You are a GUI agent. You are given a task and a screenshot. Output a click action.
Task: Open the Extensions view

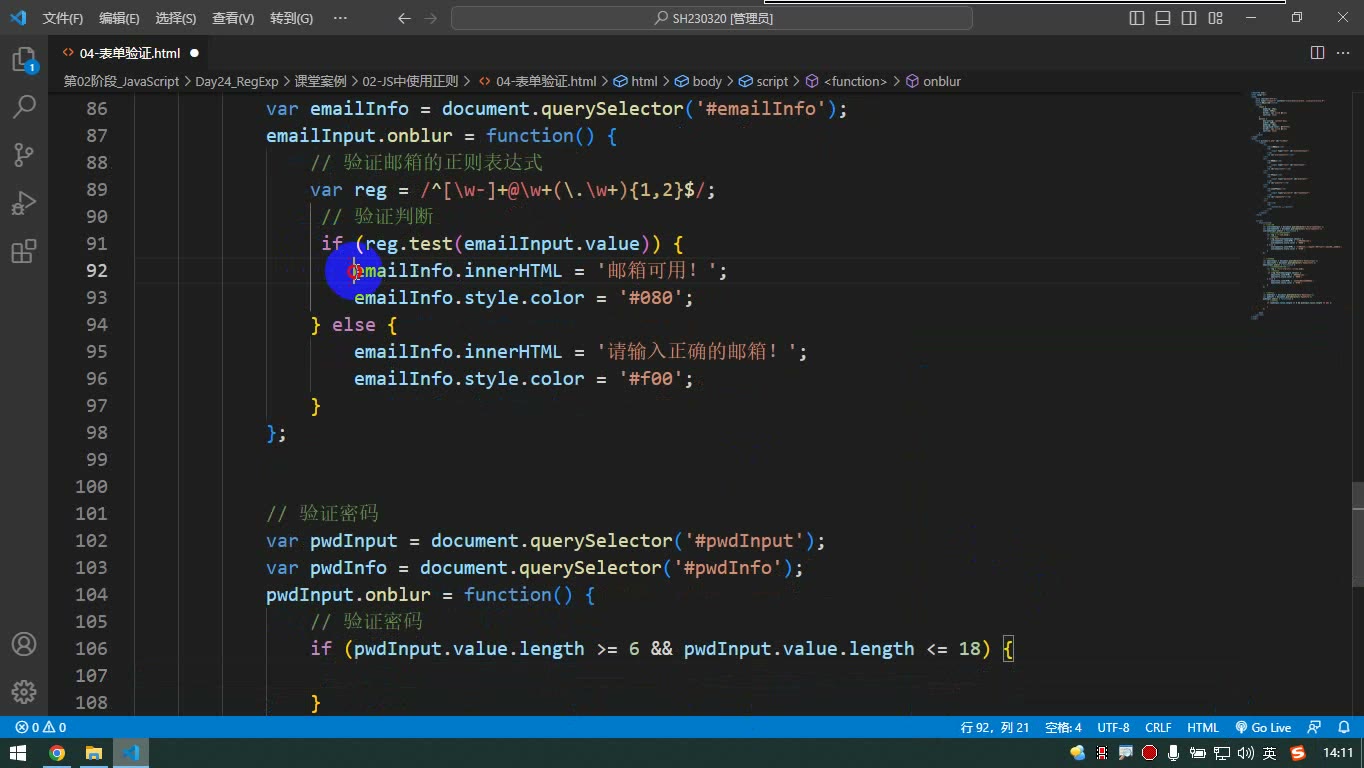[24, 250]
